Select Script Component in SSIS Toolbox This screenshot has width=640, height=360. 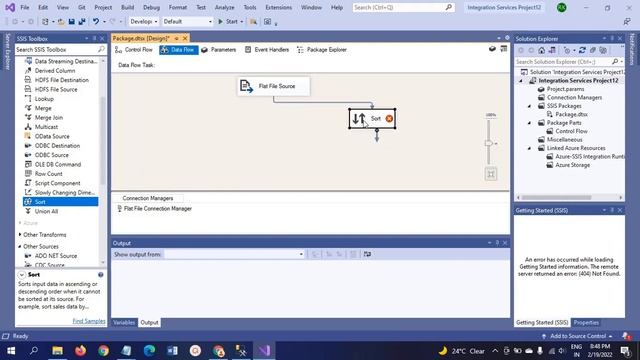tap(57, 183)
